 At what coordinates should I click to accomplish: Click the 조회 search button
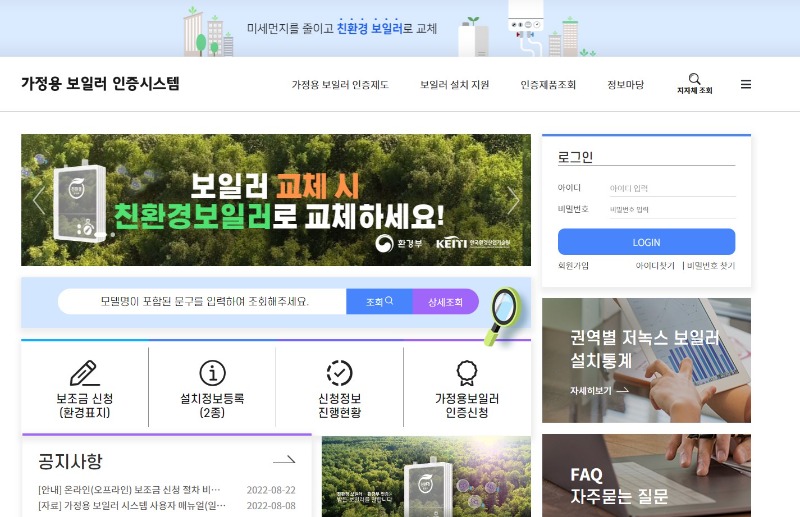coord(379,302)
